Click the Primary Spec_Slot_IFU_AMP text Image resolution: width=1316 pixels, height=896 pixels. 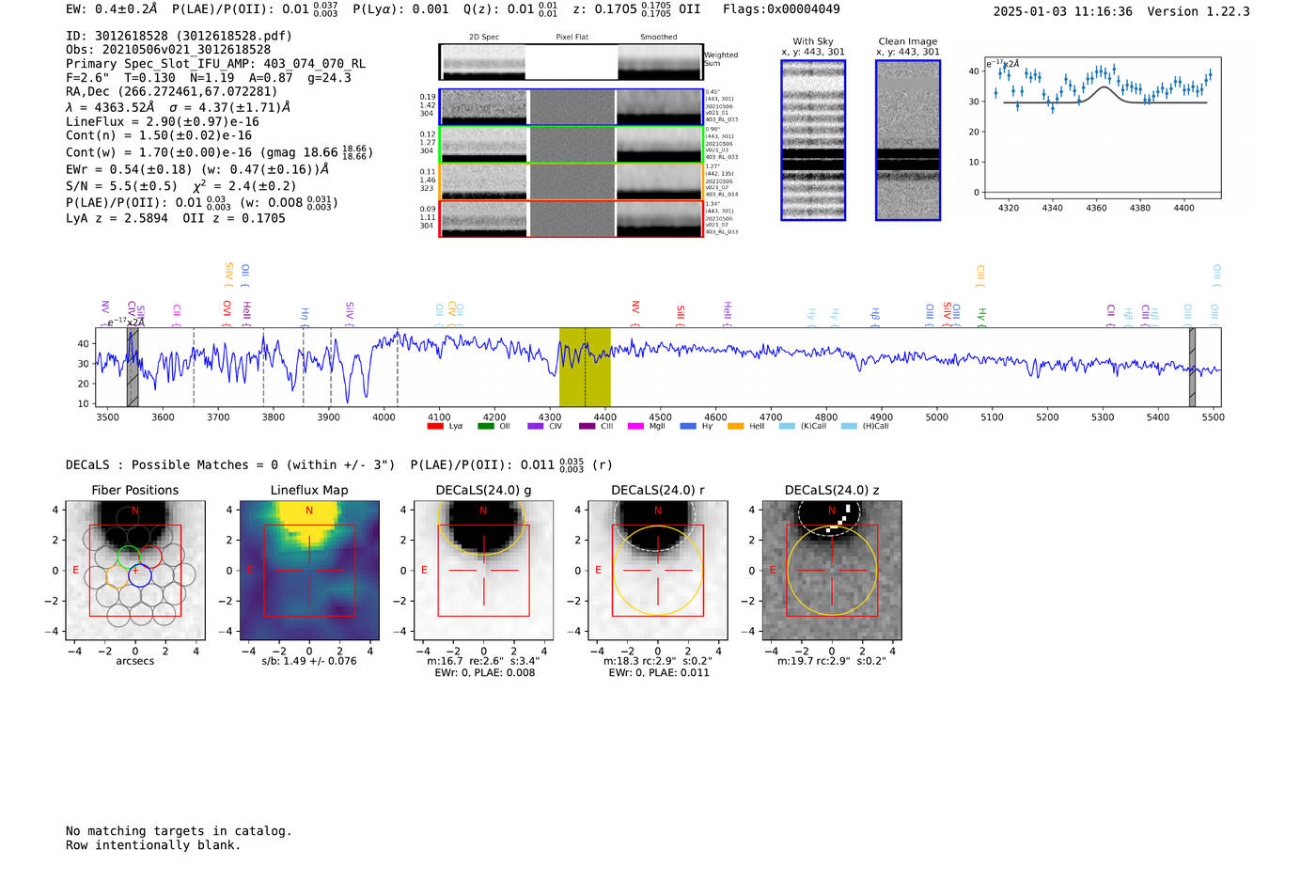215,63
